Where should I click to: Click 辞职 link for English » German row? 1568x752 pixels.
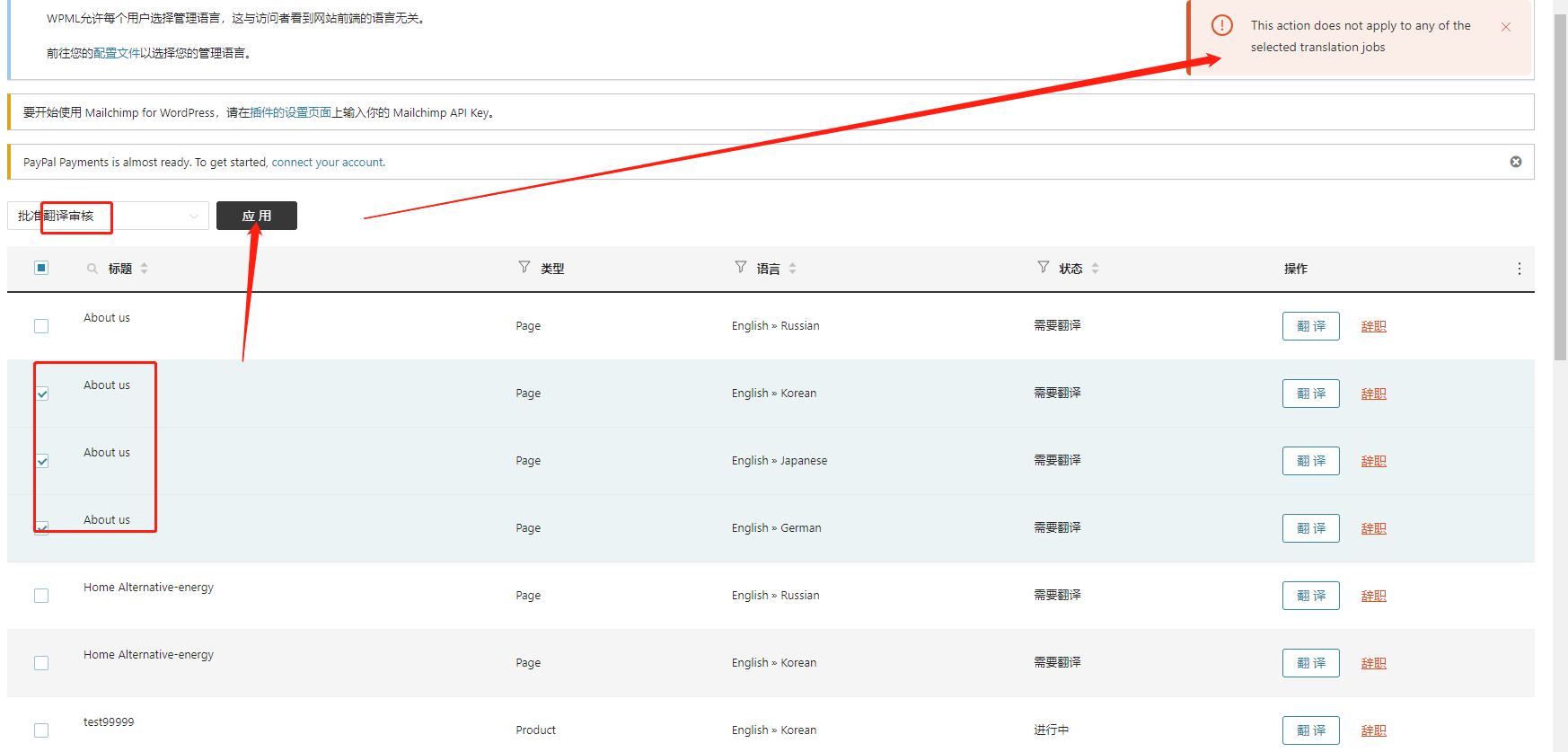(1373, 528)
